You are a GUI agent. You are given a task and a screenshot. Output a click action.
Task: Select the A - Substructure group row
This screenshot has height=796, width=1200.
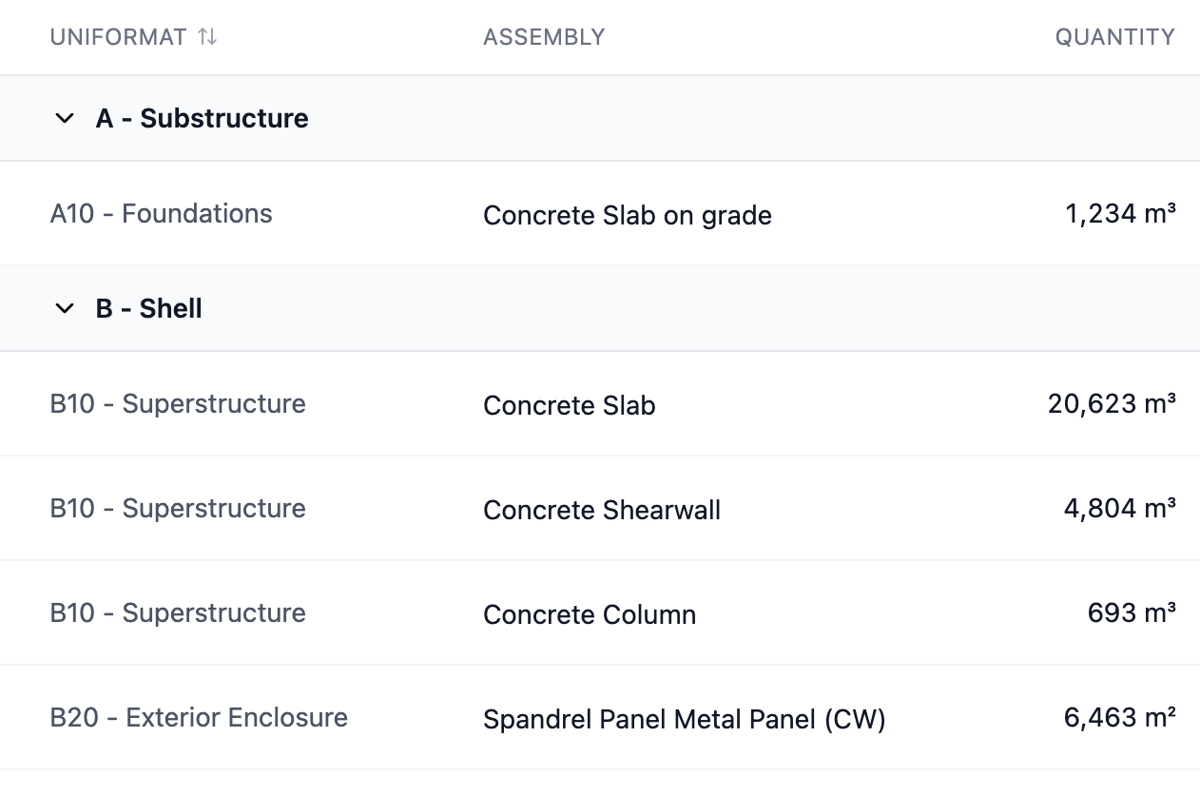[x=600, y=118]
